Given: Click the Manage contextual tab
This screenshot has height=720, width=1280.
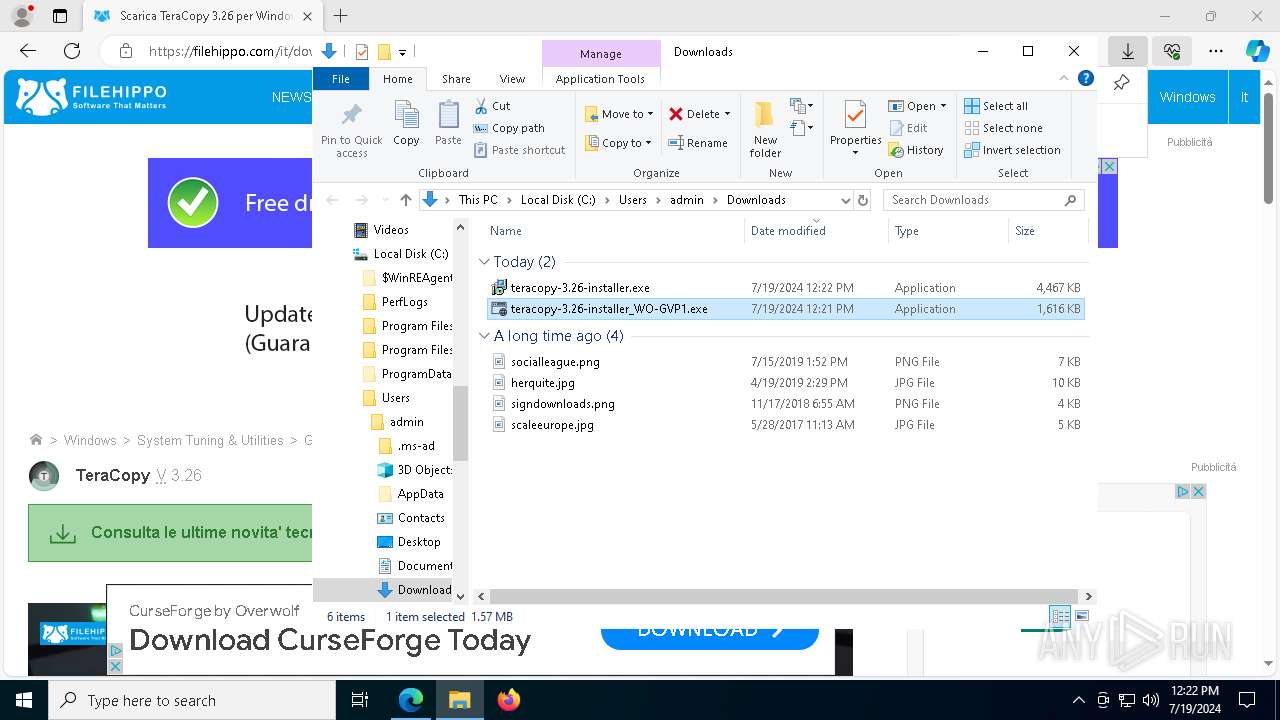Looking at the screenshot, I should 601,54.
